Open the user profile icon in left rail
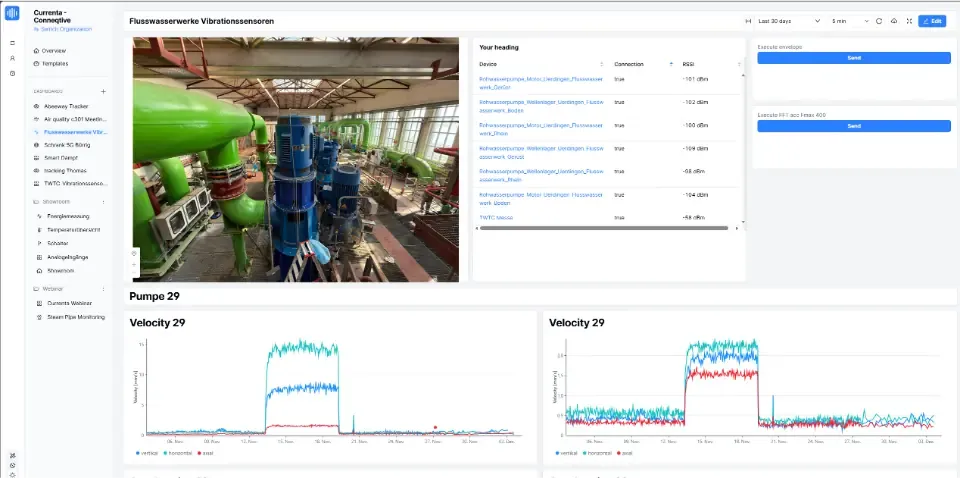 tap(12, 58)
